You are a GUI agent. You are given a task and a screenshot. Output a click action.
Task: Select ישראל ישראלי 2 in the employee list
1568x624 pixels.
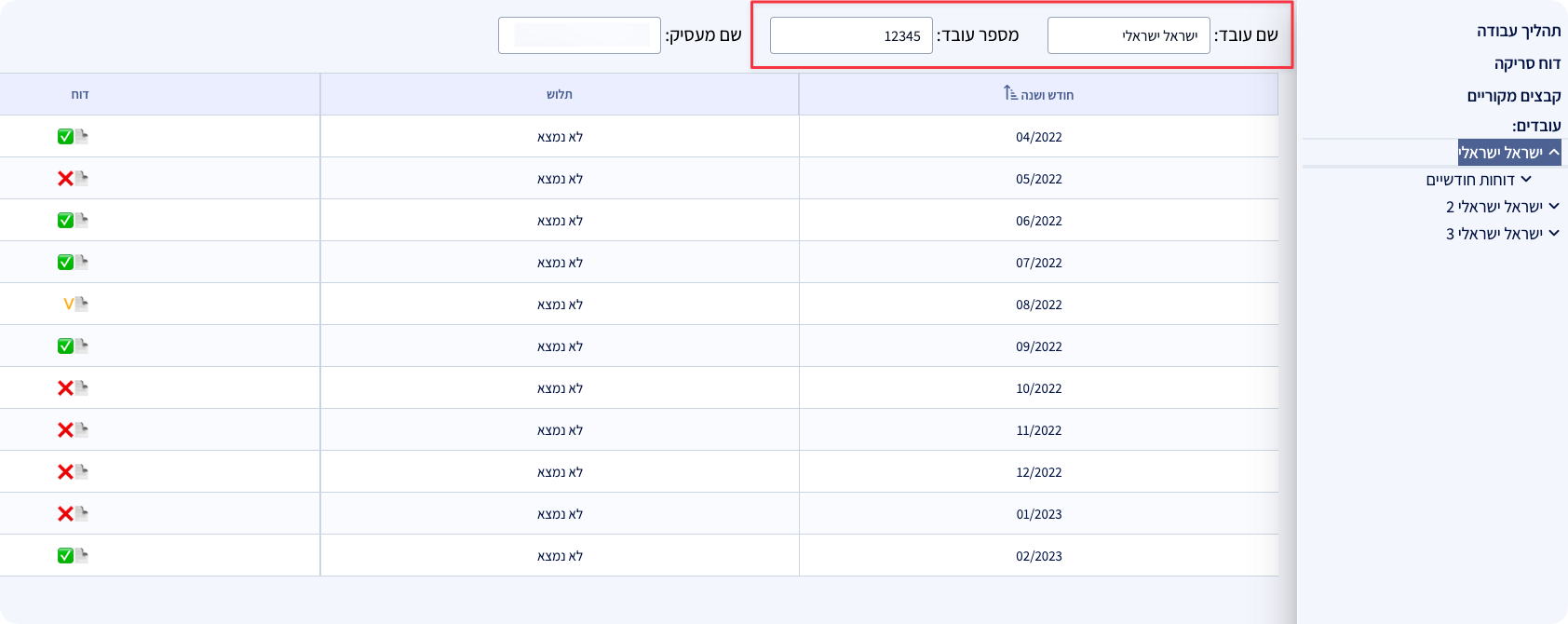pyautogui.click(x=1494, y=207)
